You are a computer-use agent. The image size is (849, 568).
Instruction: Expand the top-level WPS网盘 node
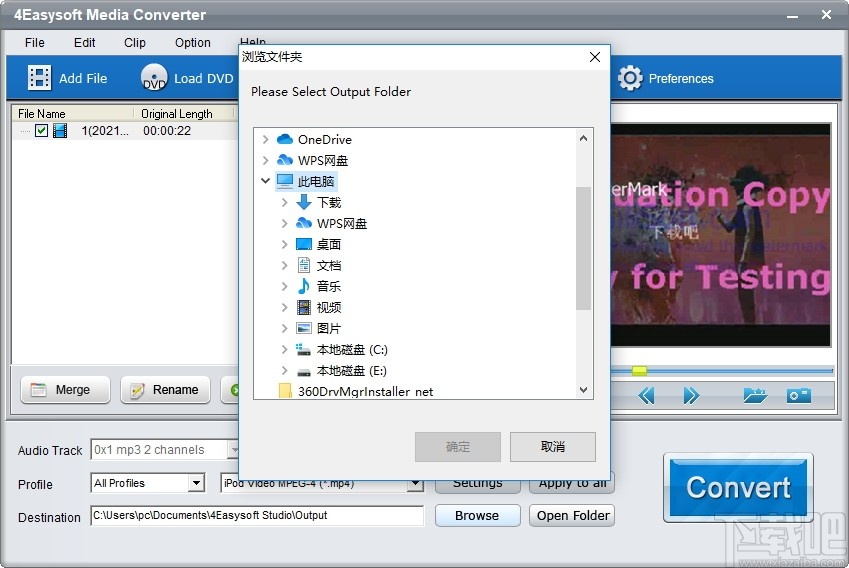coord(265,160)
